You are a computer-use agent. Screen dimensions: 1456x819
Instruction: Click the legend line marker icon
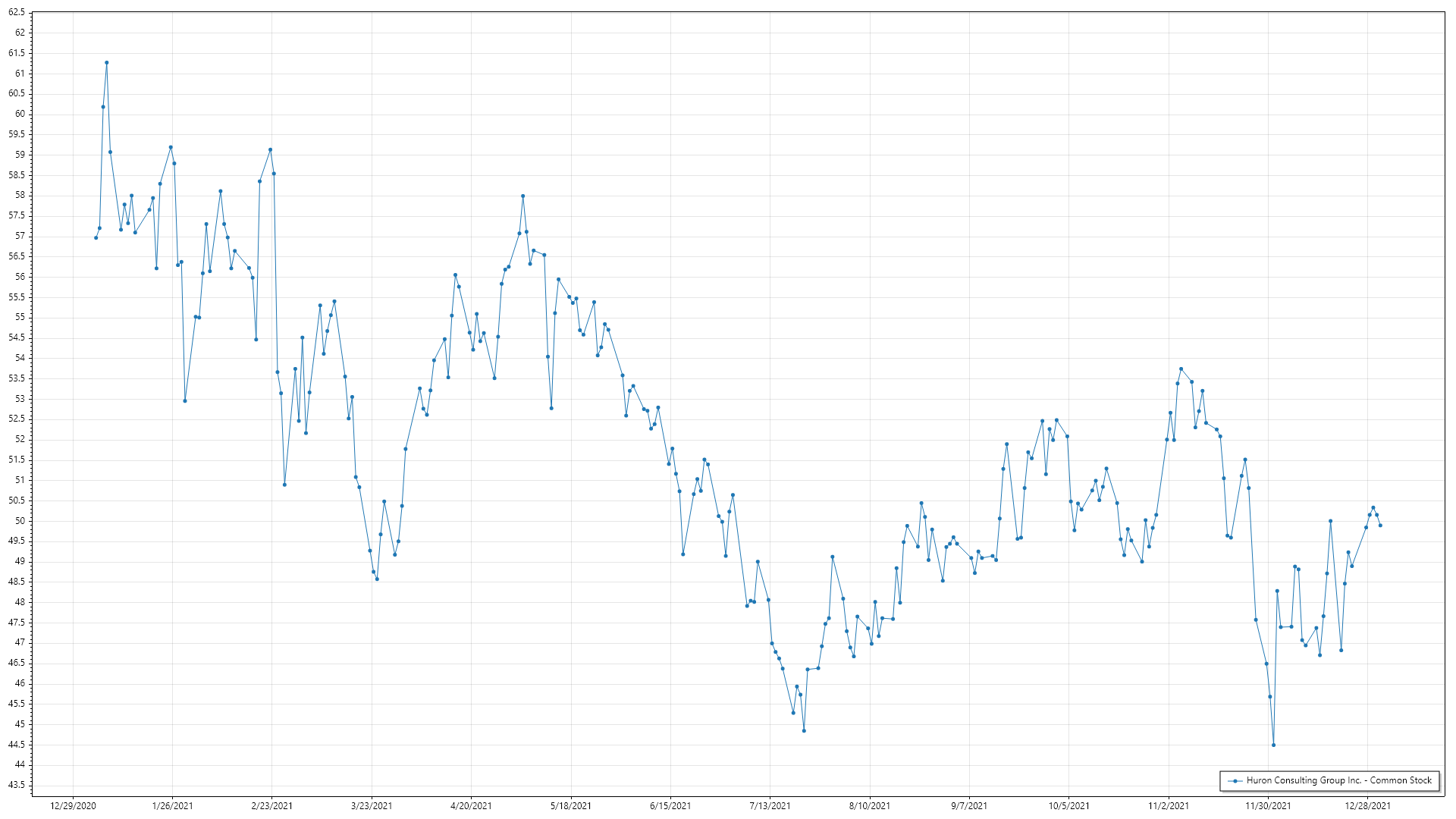click(x=1235, y=780)
